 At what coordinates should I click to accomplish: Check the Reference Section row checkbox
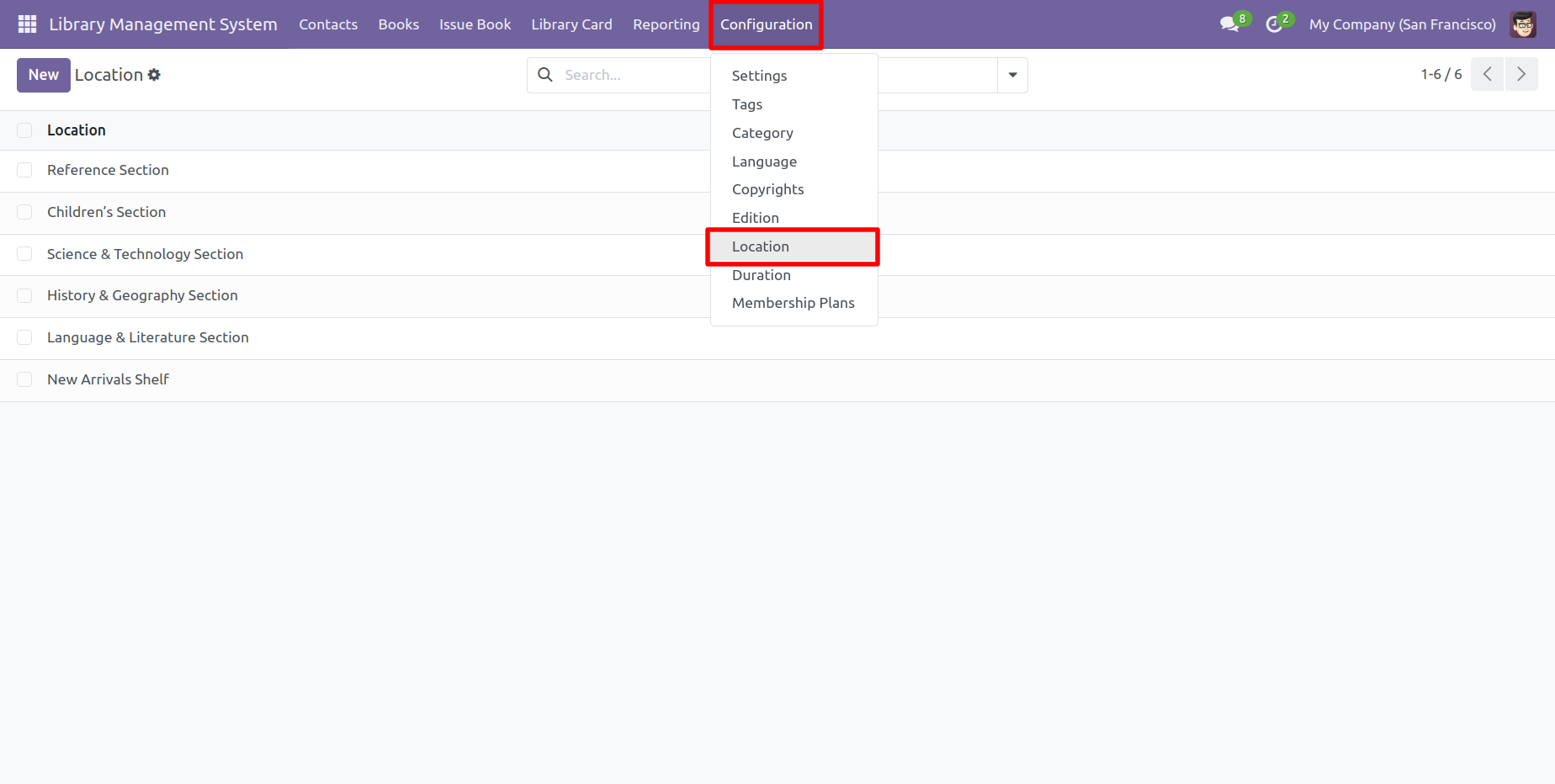24,171
